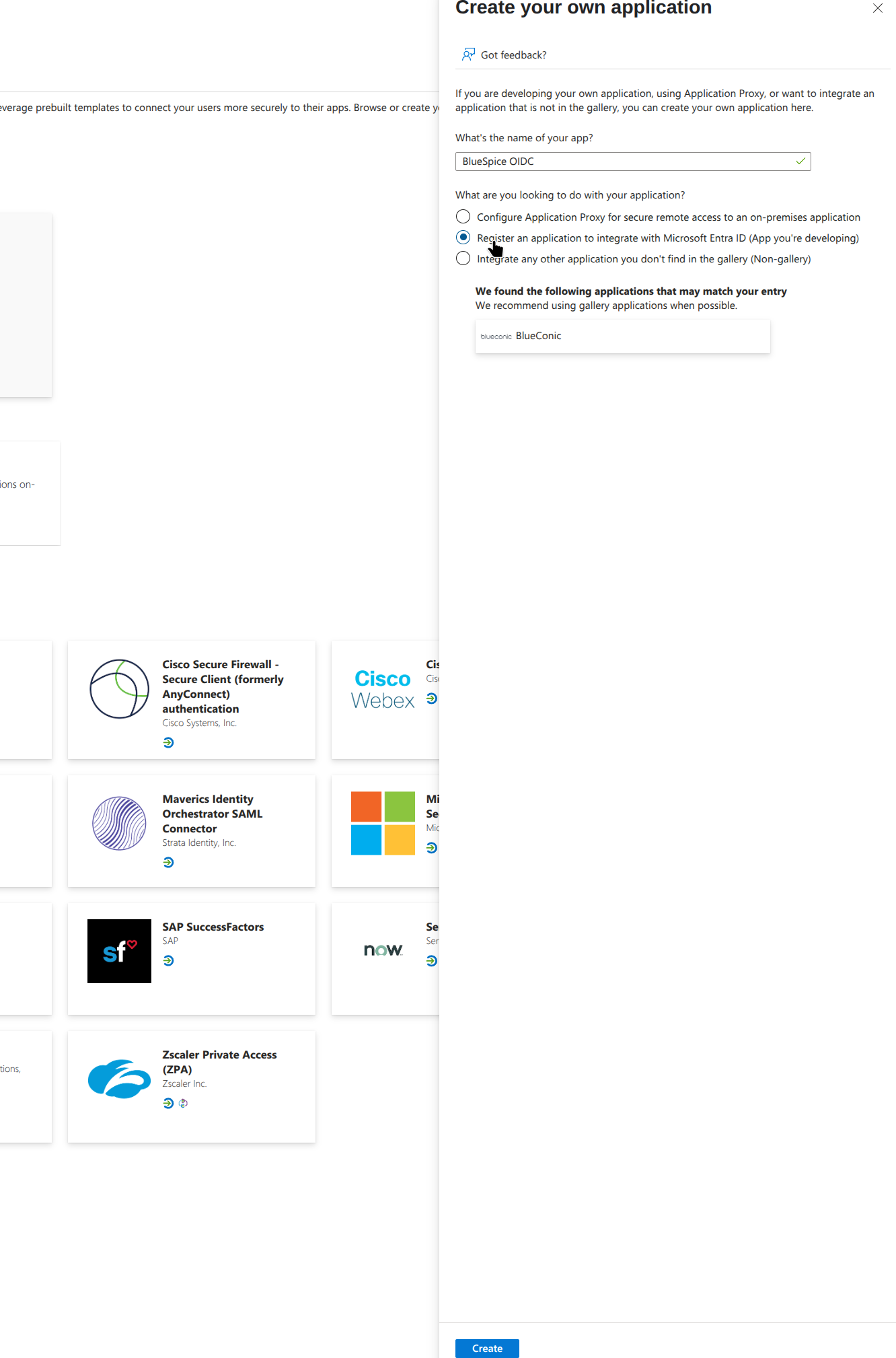896x1358 pixels.
Task: Click the sign-on icon under SAP SuccessFactors
Action: click(168, 960)
